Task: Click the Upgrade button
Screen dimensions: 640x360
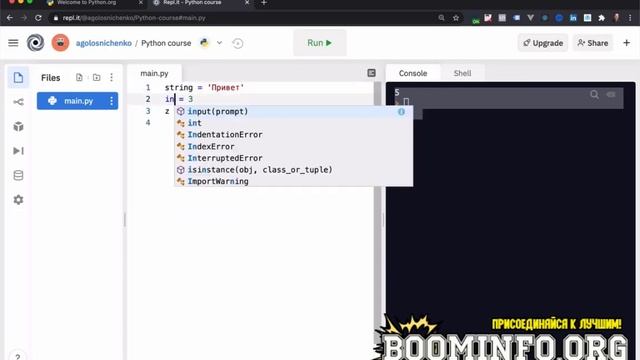Action: (x=543, y=43)
